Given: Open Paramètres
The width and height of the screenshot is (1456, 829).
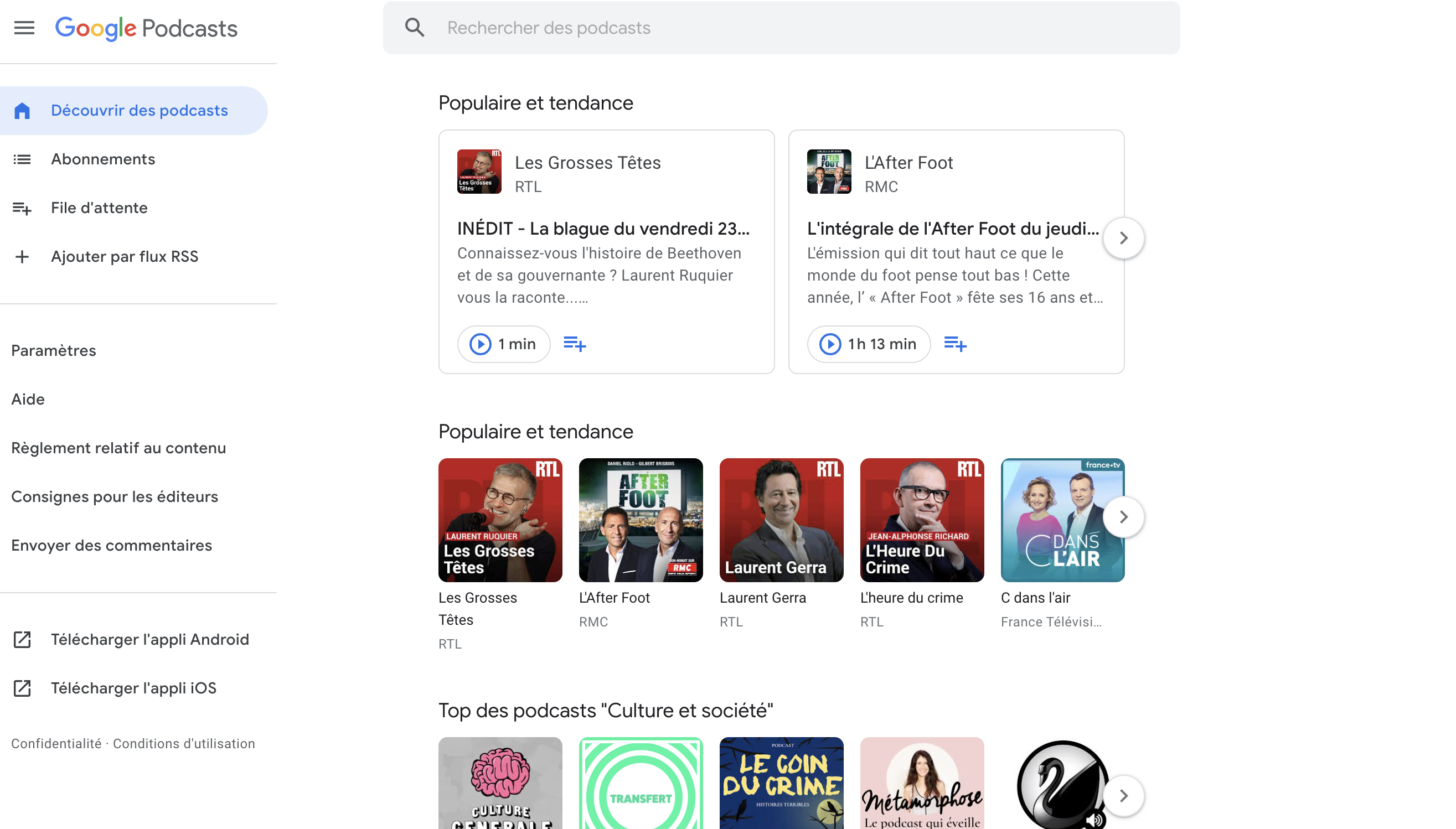Looking at the screenshot, I should [x=54, y=350].
